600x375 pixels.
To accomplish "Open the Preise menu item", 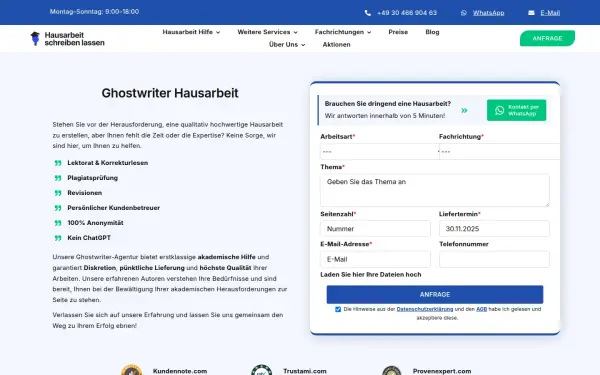I will pyautogui.click(x=398, y=32).
